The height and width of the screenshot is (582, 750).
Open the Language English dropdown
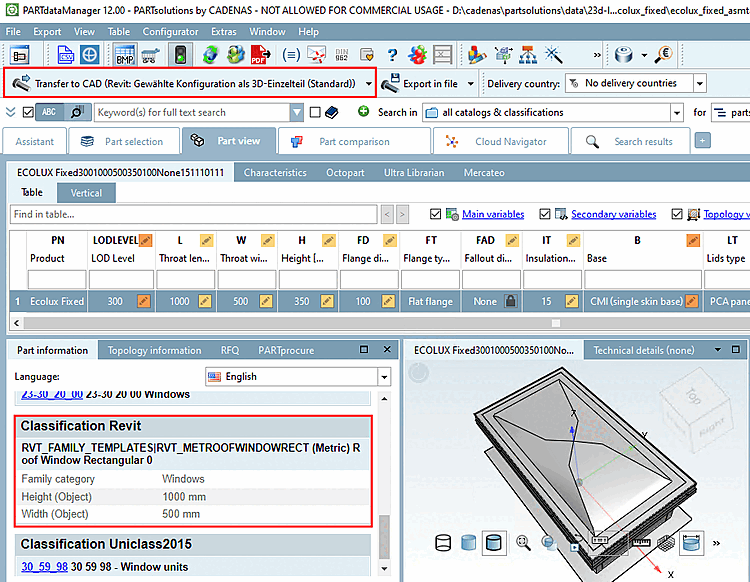pyautogui.click(x=384, y=377)
